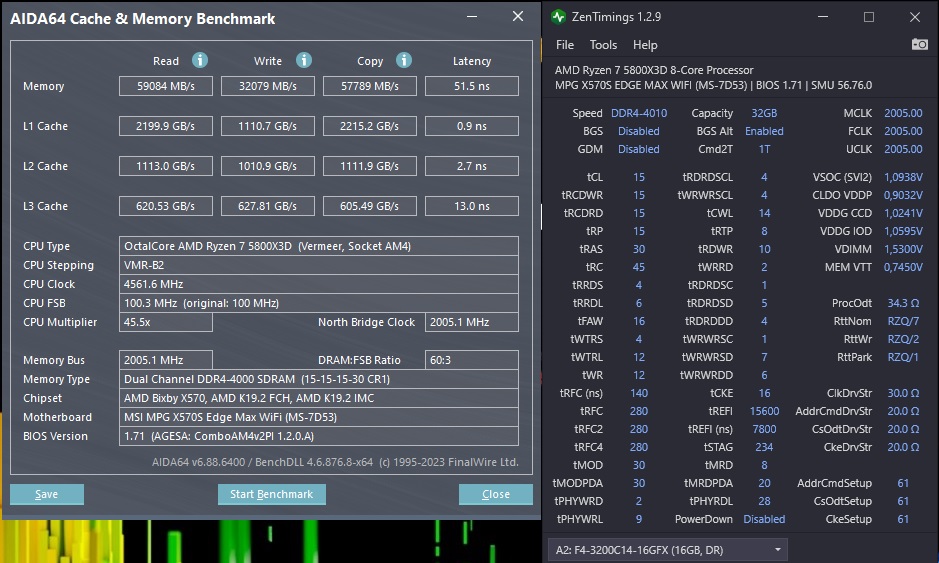This screenshot has height=563, width=939.
Task: Click Memory Type Dual Channel DDR4-4000 field
Action: [x=319, y=379]
